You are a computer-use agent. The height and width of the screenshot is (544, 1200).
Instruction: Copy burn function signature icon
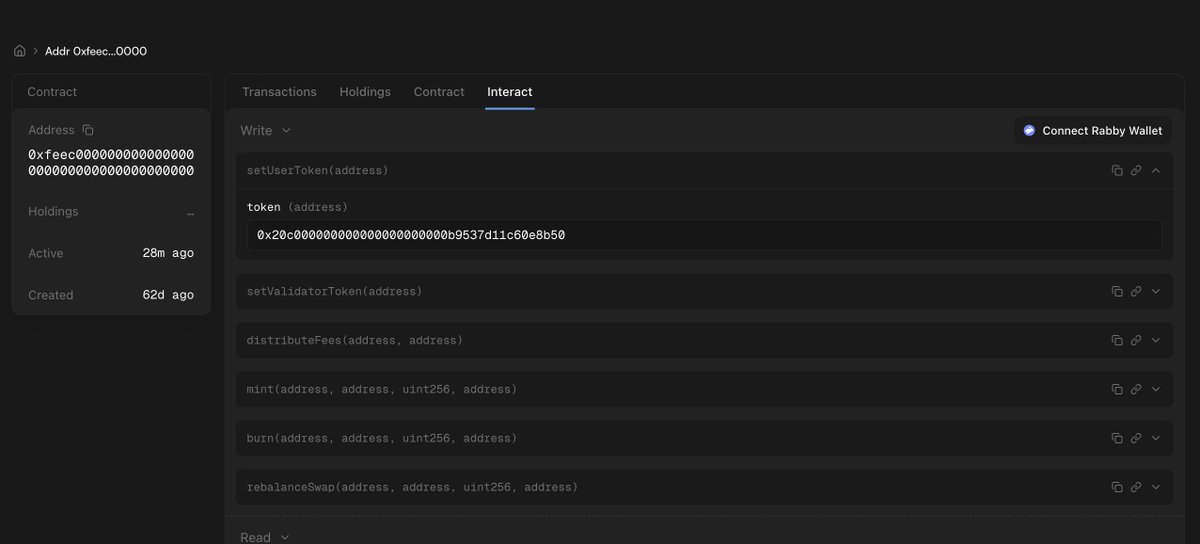pos(1117,438)
